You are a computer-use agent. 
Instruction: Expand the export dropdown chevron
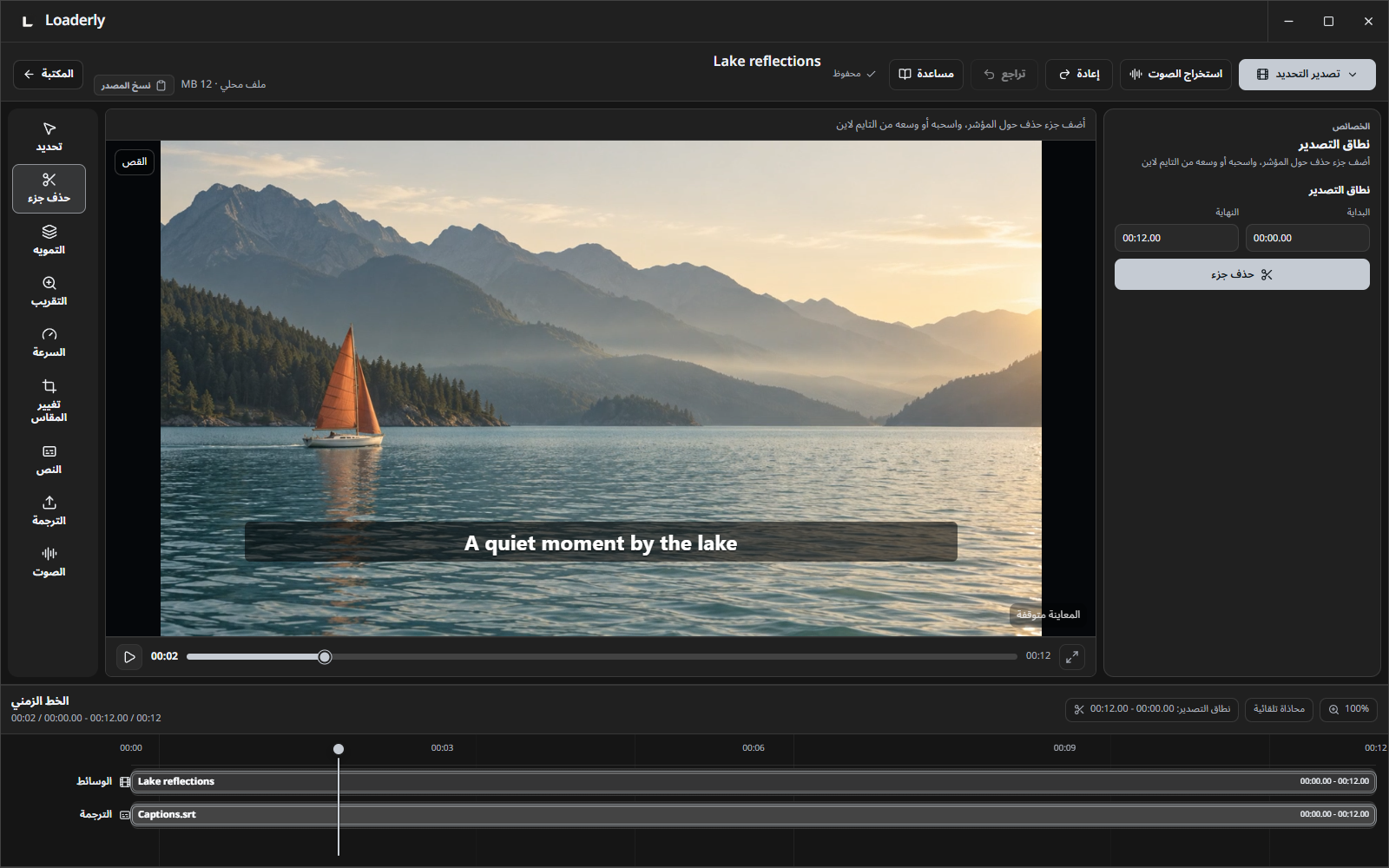(1353, 75)
